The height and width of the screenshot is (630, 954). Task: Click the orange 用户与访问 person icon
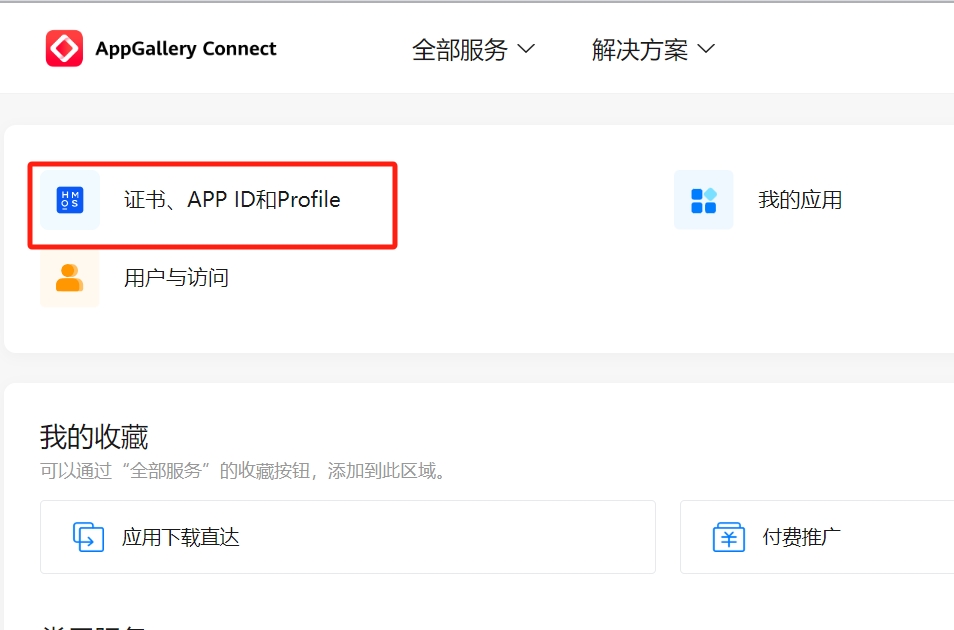70,278
